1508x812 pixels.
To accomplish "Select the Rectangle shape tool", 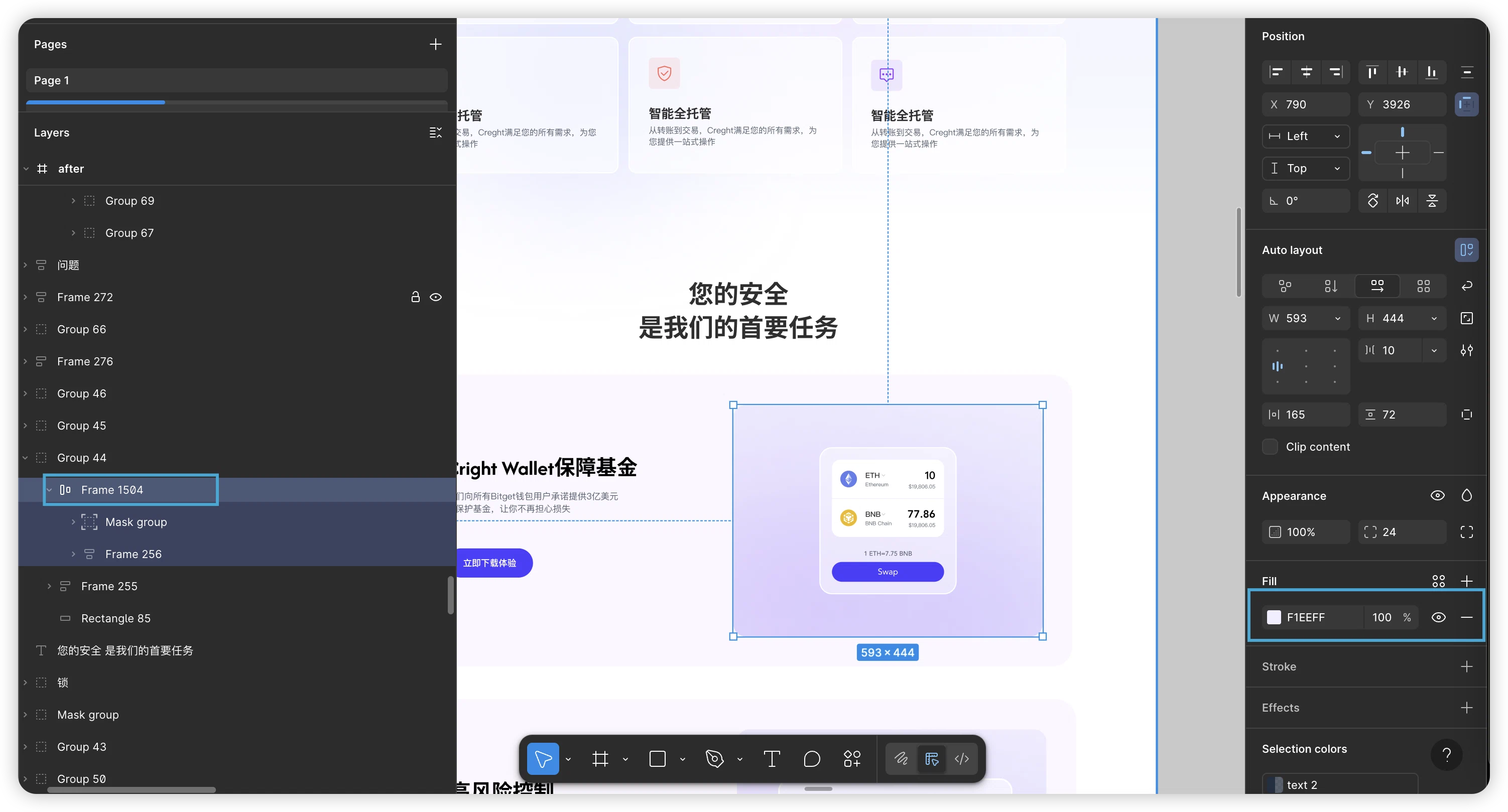I will (x=658, y=759).
